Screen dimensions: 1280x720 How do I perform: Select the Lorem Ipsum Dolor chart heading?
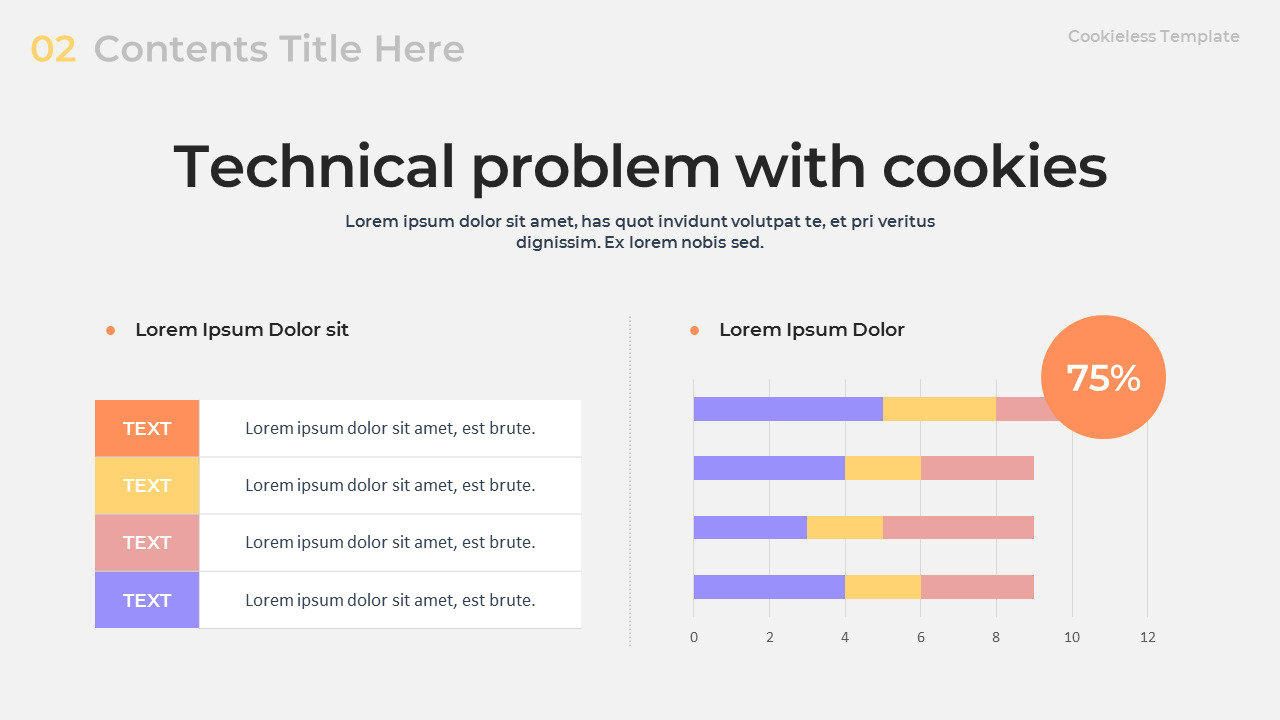(812, 330)
